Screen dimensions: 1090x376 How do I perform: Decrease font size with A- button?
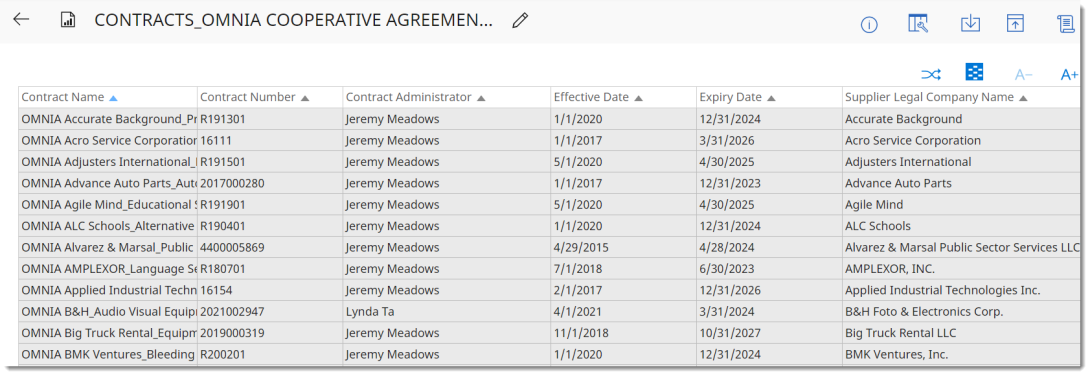point(1023,74)
